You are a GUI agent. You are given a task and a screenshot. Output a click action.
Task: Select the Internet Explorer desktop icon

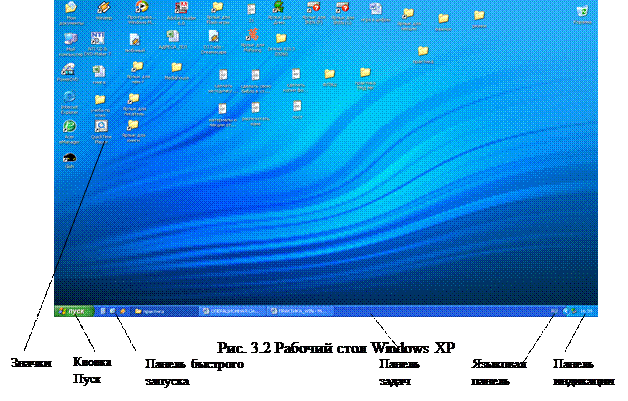(x=69, y=102)
